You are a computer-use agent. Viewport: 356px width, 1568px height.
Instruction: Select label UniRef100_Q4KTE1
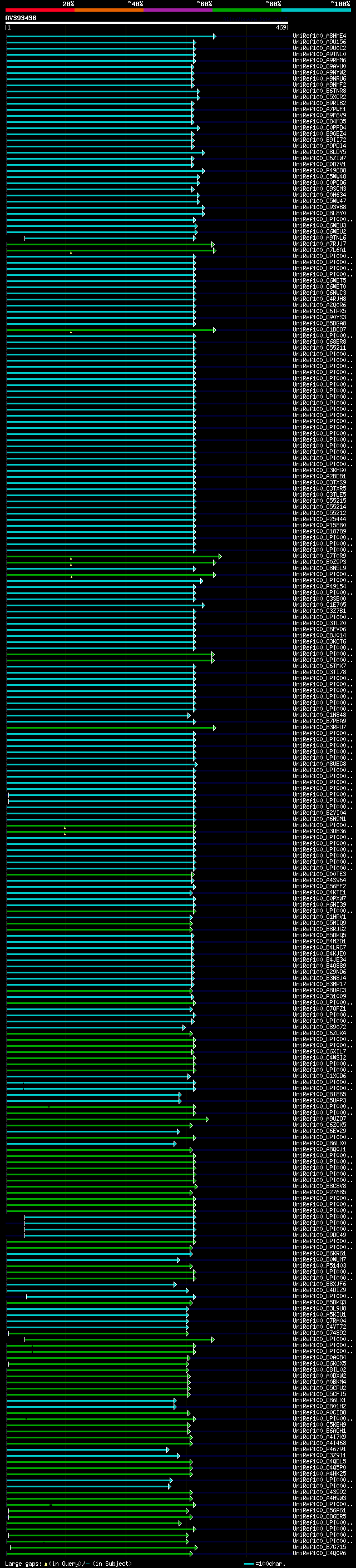pos(319,892)
